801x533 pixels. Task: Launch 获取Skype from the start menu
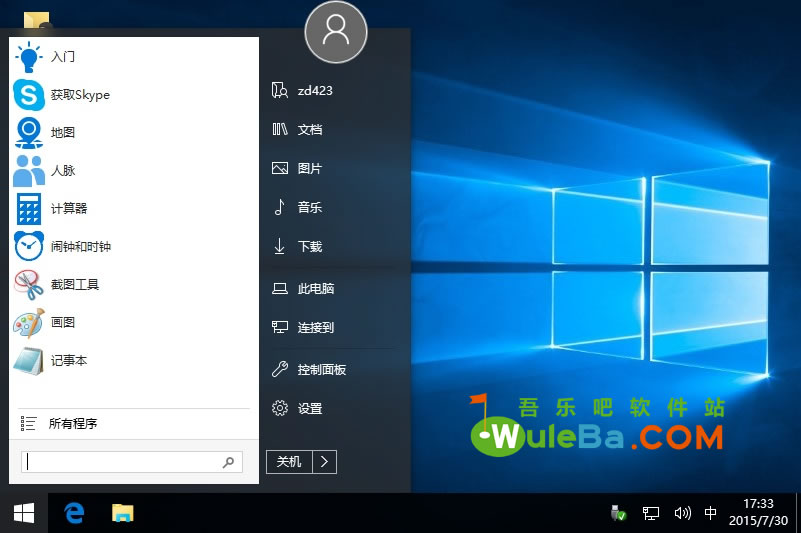tap(79, 95)
